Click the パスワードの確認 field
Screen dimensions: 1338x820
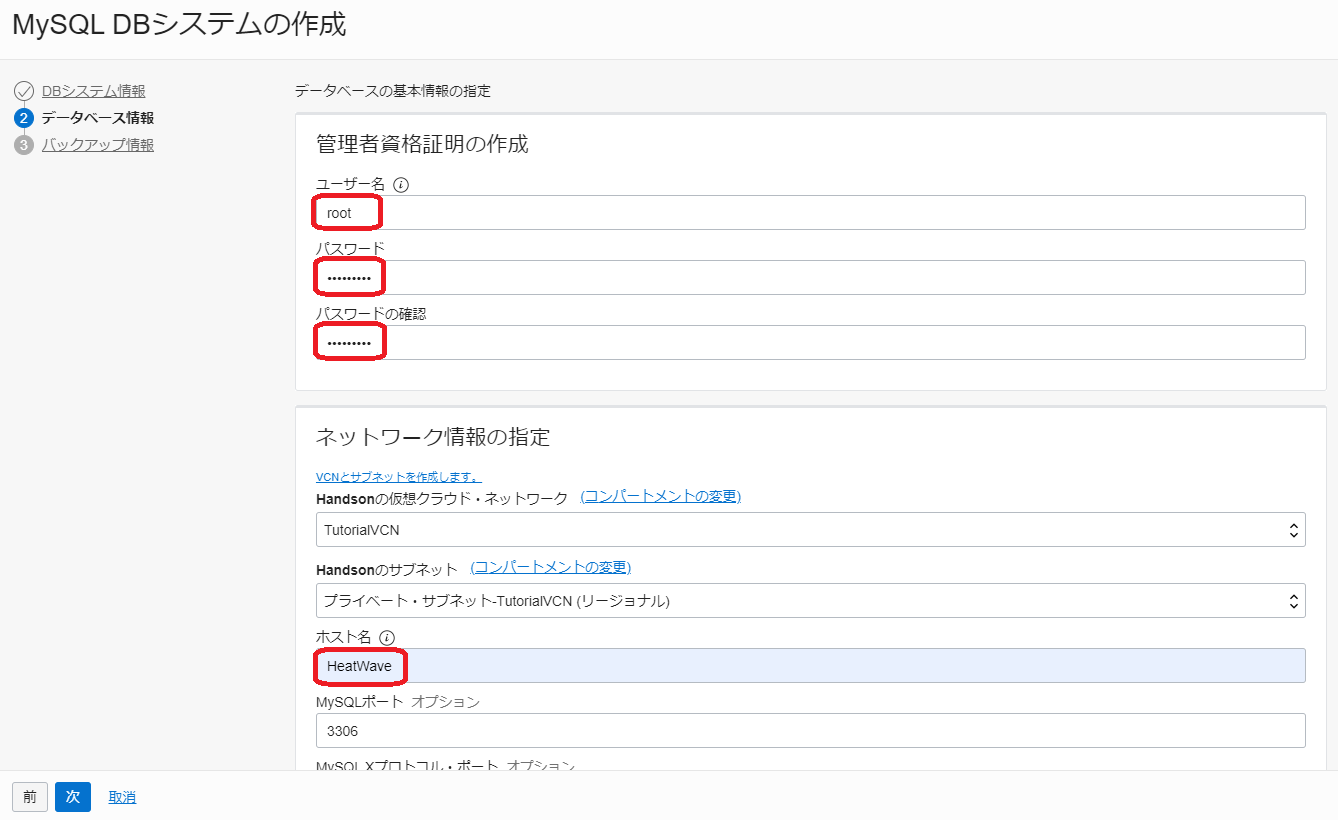(809, 343)
